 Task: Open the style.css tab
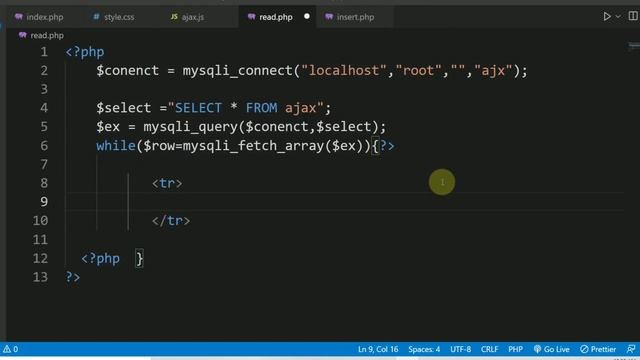[x=113, y=17]
